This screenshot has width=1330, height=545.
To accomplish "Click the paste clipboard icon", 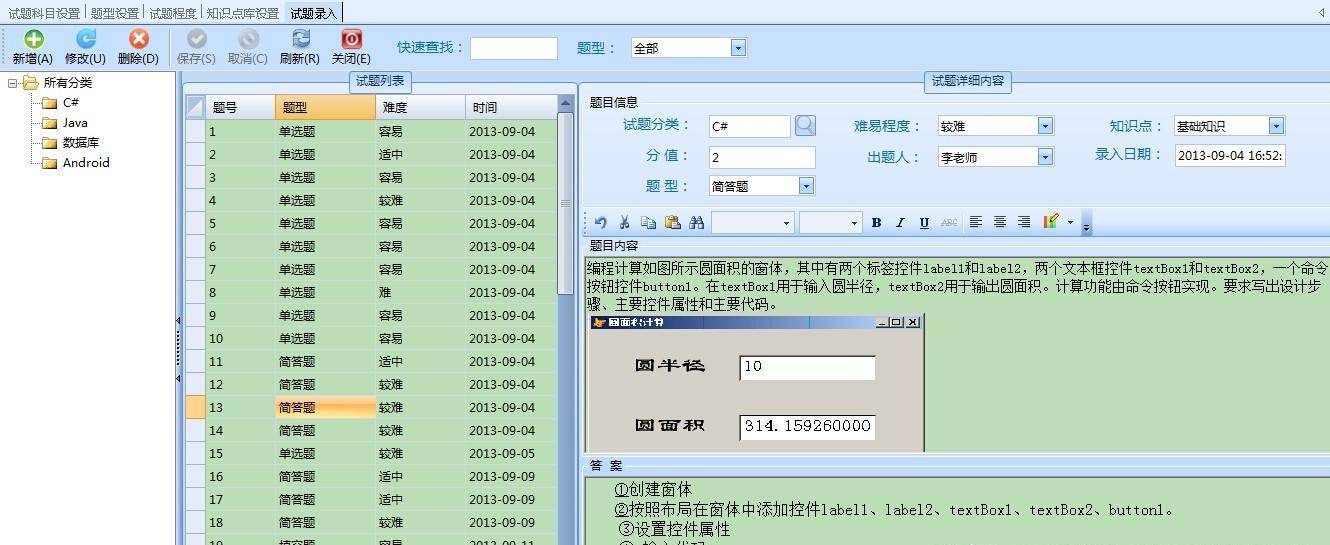I will (x=672, y=222).
